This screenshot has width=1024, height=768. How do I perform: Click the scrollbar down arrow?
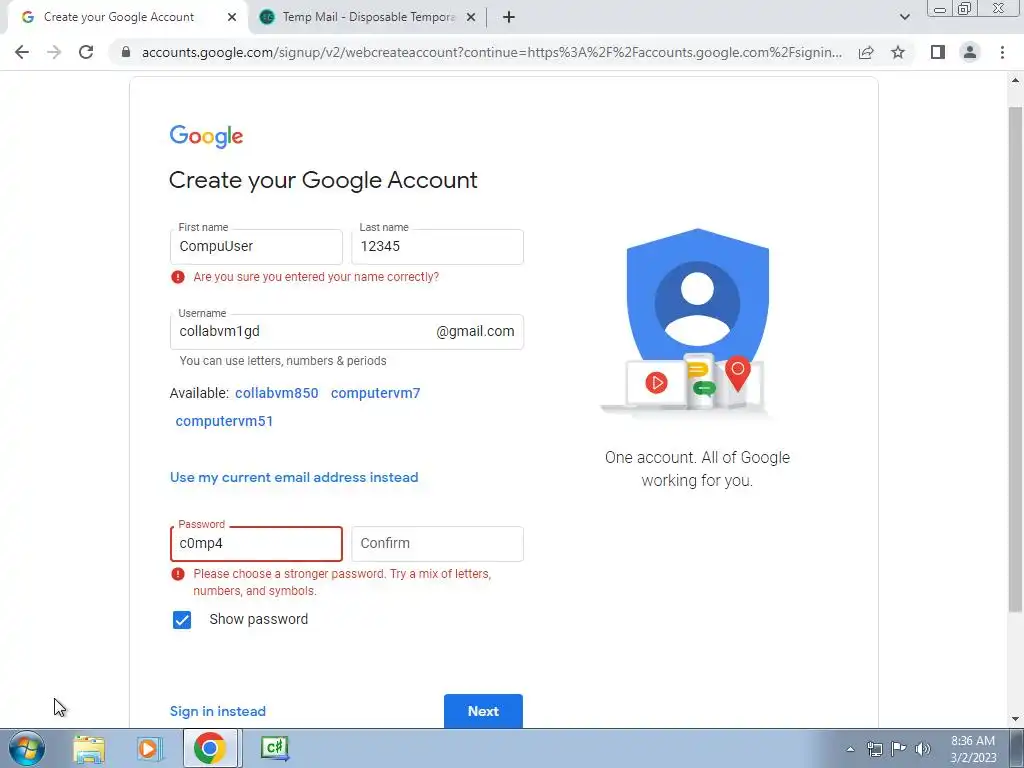point(1015,720)
